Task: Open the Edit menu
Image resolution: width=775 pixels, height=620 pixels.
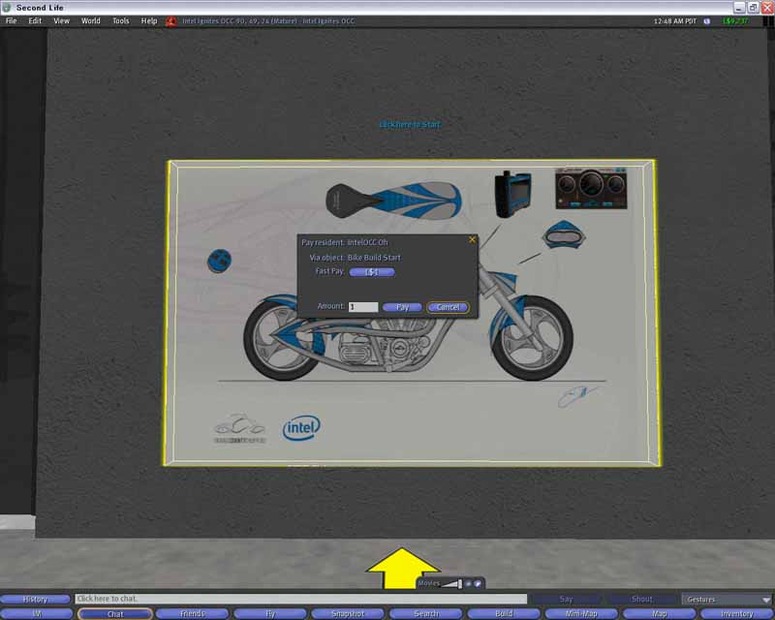Action: tap(35, 21)
